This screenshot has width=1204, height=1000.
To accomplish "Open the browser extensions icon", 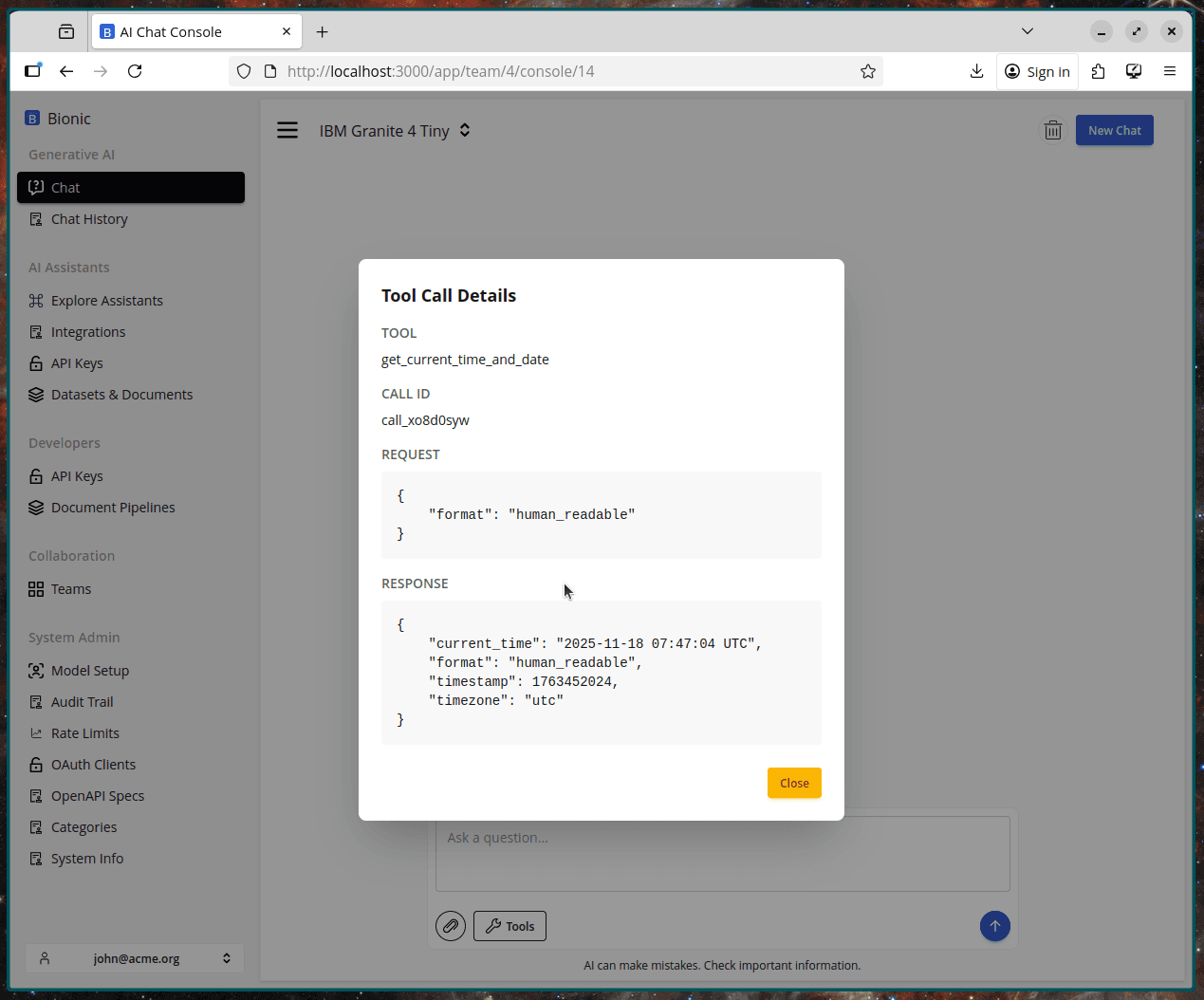I will 1098,71.
